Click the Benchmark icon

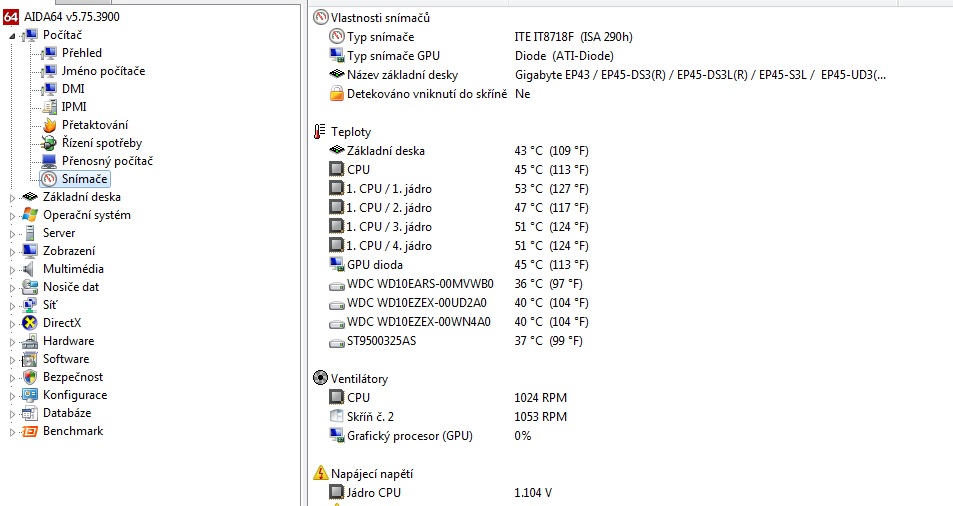pos(29,431)
